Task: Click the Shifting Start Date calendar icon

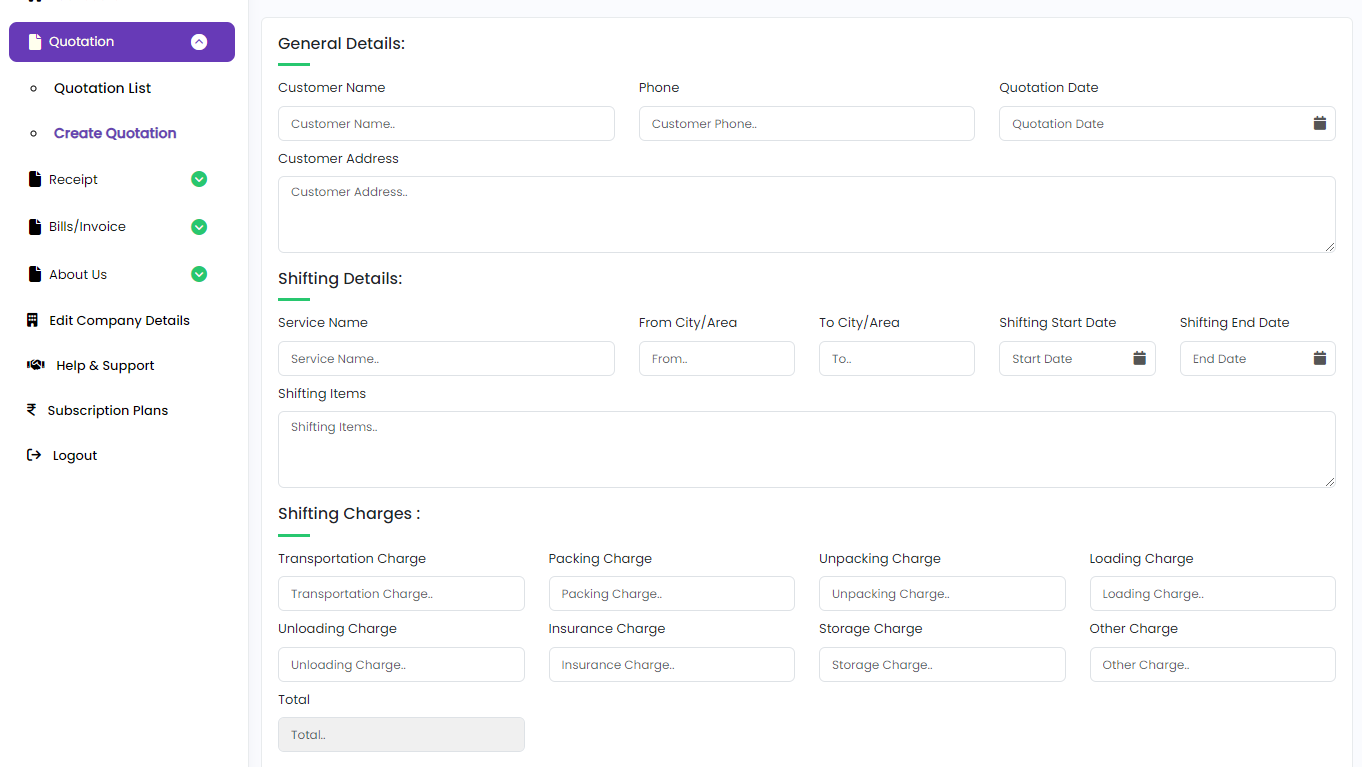Action: click(x=1139, y=358)
